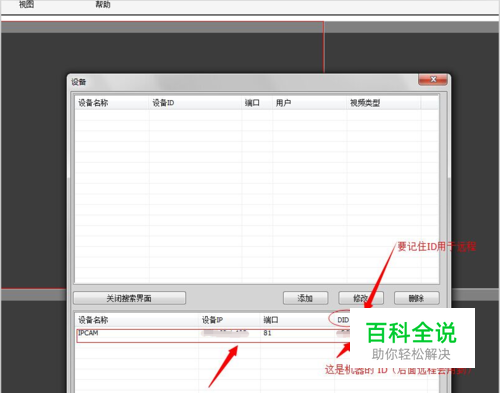Close the 设备 dialog window

433,79
